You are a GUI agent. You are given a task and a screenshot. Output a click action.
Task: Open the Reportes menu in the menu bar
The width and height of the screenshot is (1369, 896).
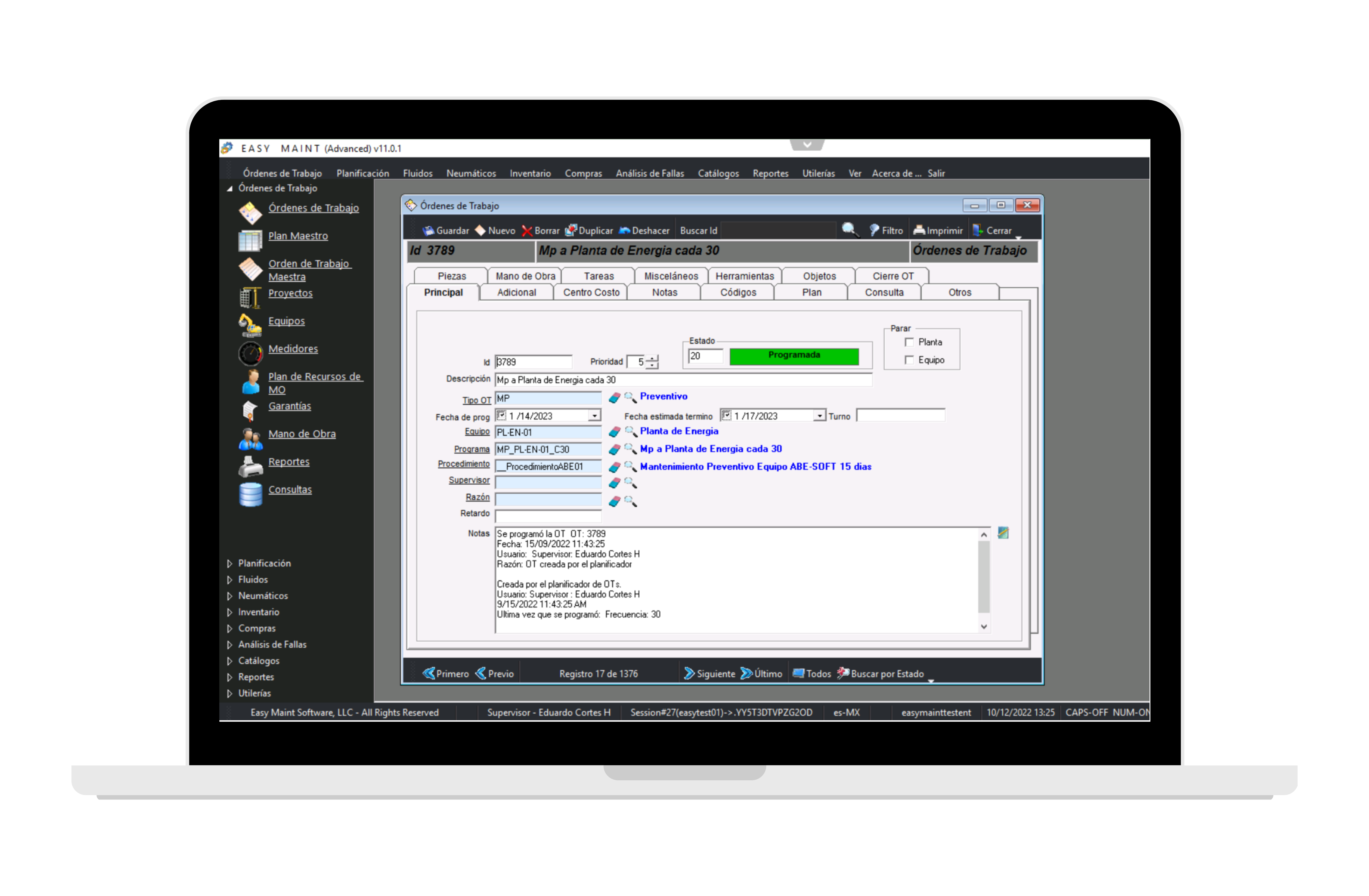(770, 173)
